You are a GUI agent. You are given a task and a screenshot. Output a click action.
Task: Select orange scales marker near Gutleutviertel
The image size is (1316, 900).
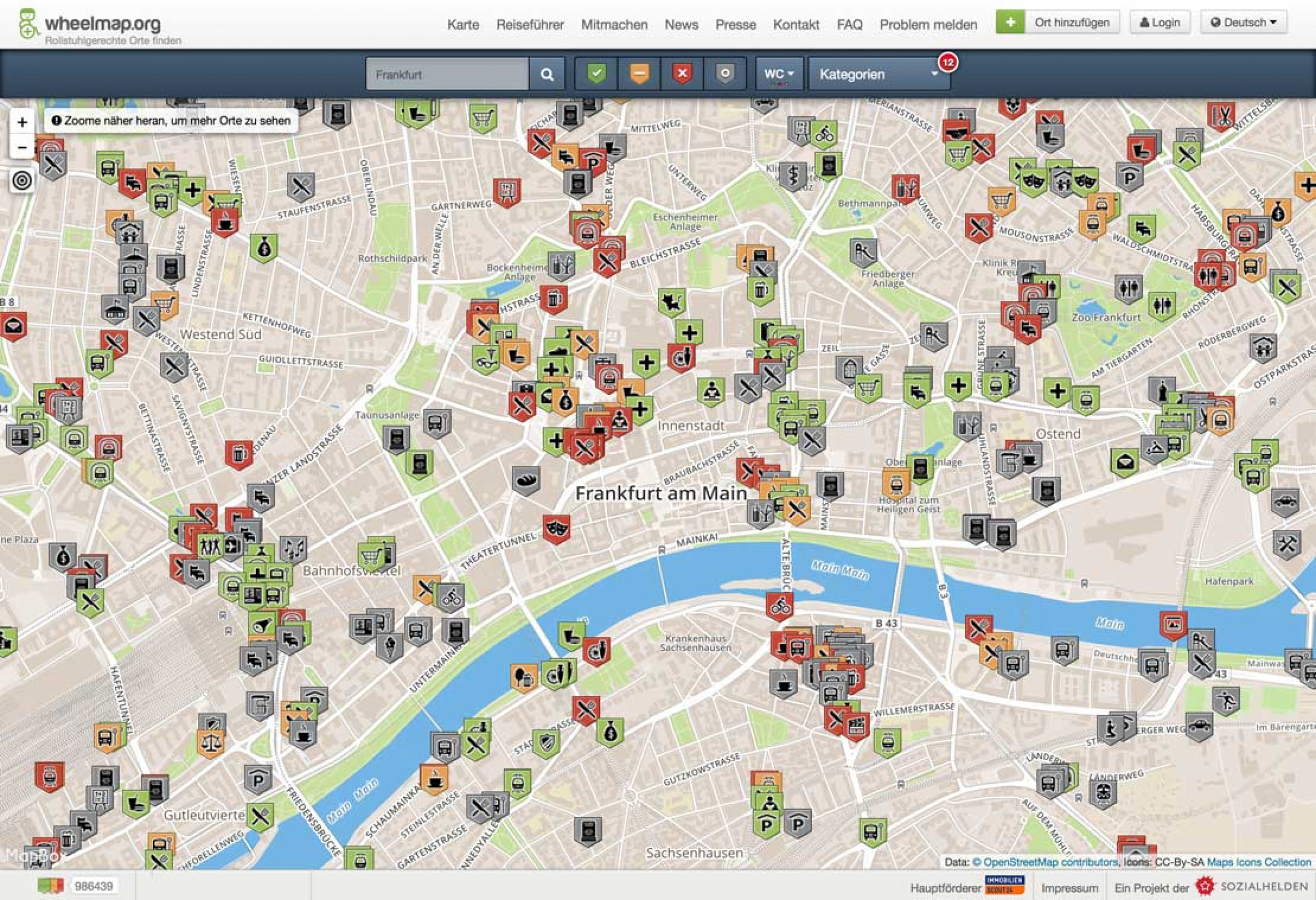tap(211, 743)
